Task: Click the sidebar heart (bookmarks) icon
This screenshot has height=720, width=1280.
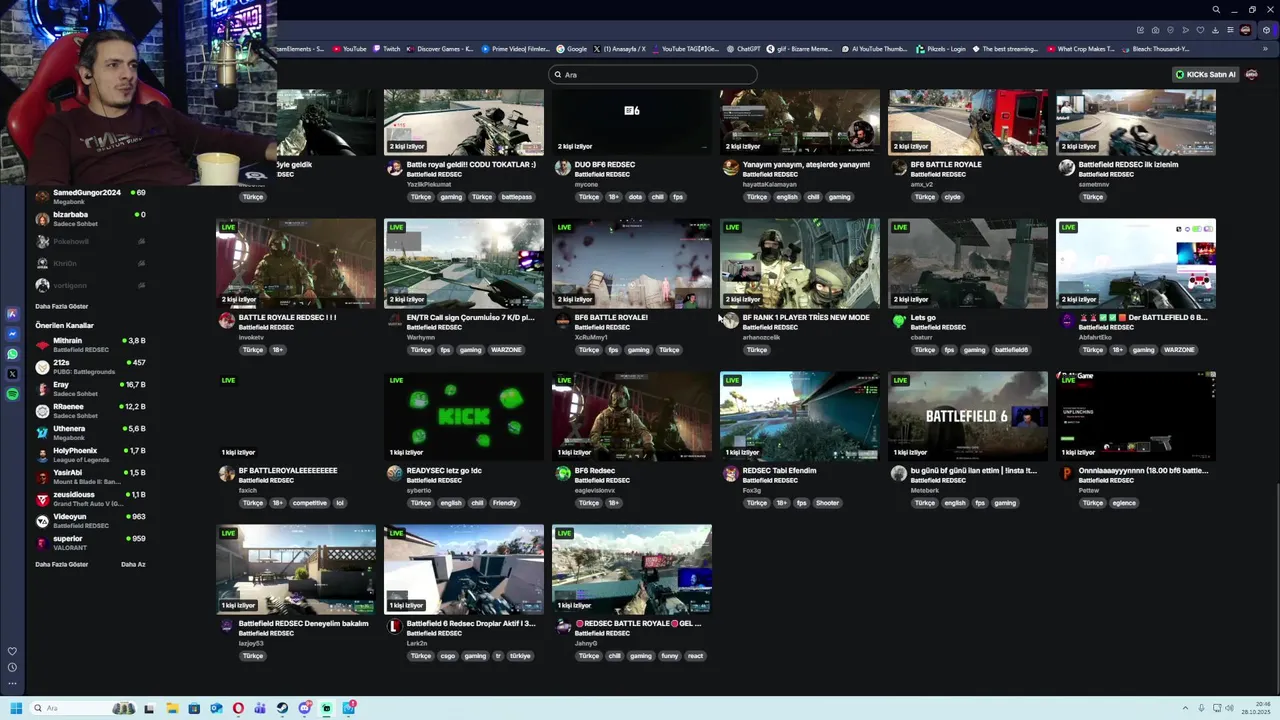Action: coord(12,651)
